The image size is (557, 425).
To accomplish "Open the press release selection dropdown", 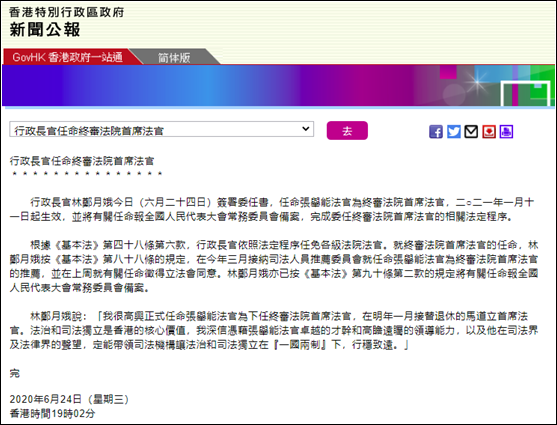I will pyautogui.click(x=162, y=129).
